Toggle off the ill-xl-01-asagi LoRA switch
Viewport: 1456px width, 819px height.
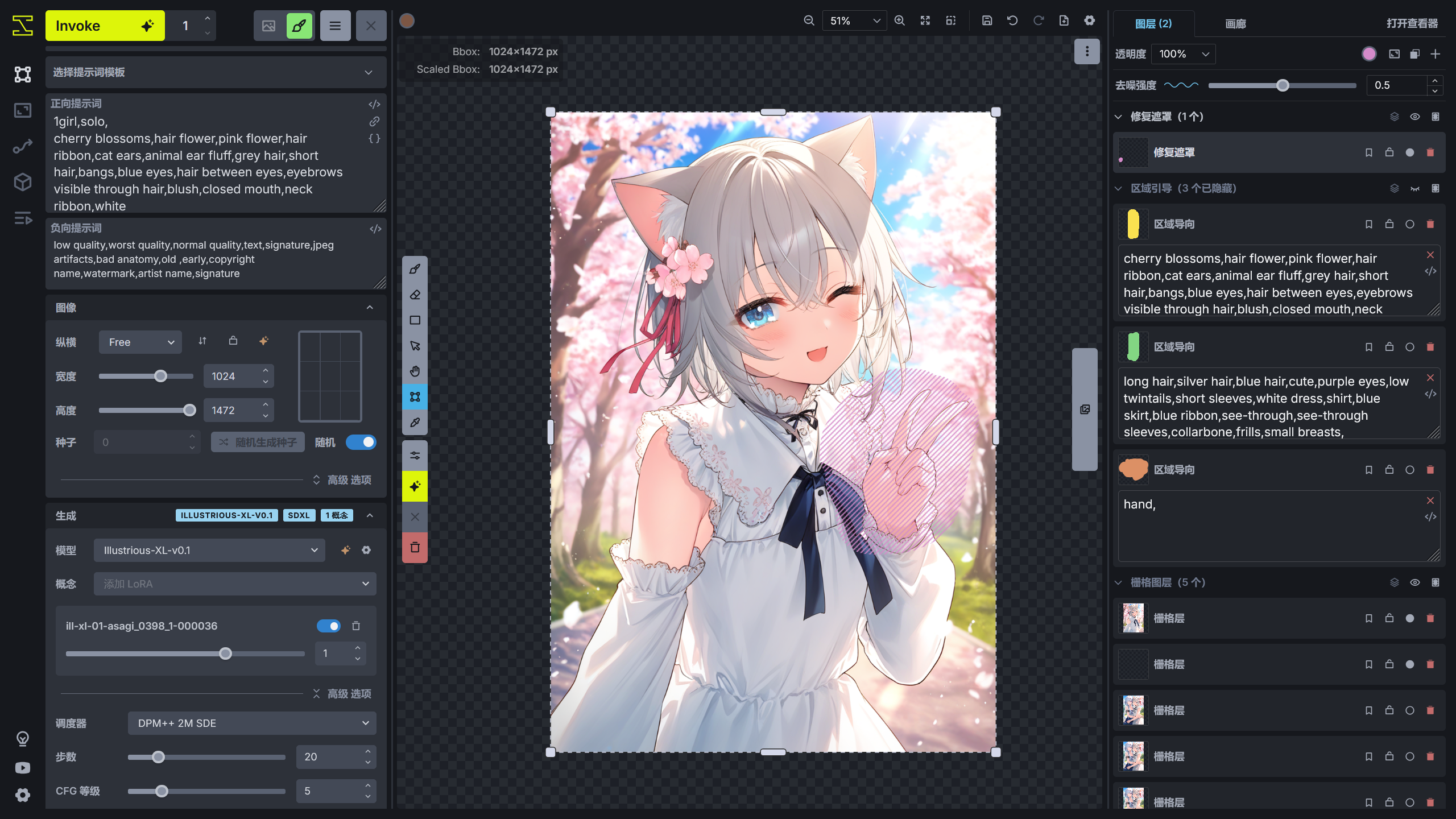coord(329,626)
